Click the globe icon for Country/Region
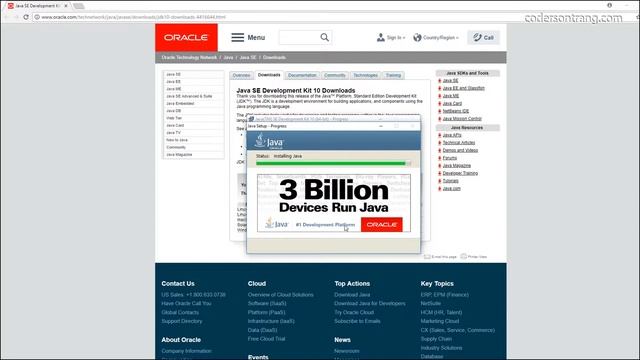Viewport: 640px width, 360px height. pos(417,38)
